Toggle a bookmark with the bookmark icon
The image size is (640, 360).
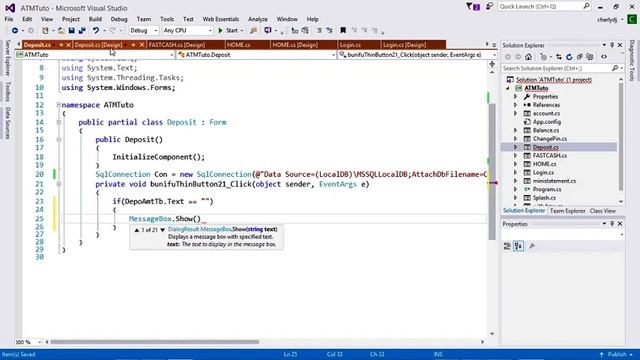click(343, 31)
